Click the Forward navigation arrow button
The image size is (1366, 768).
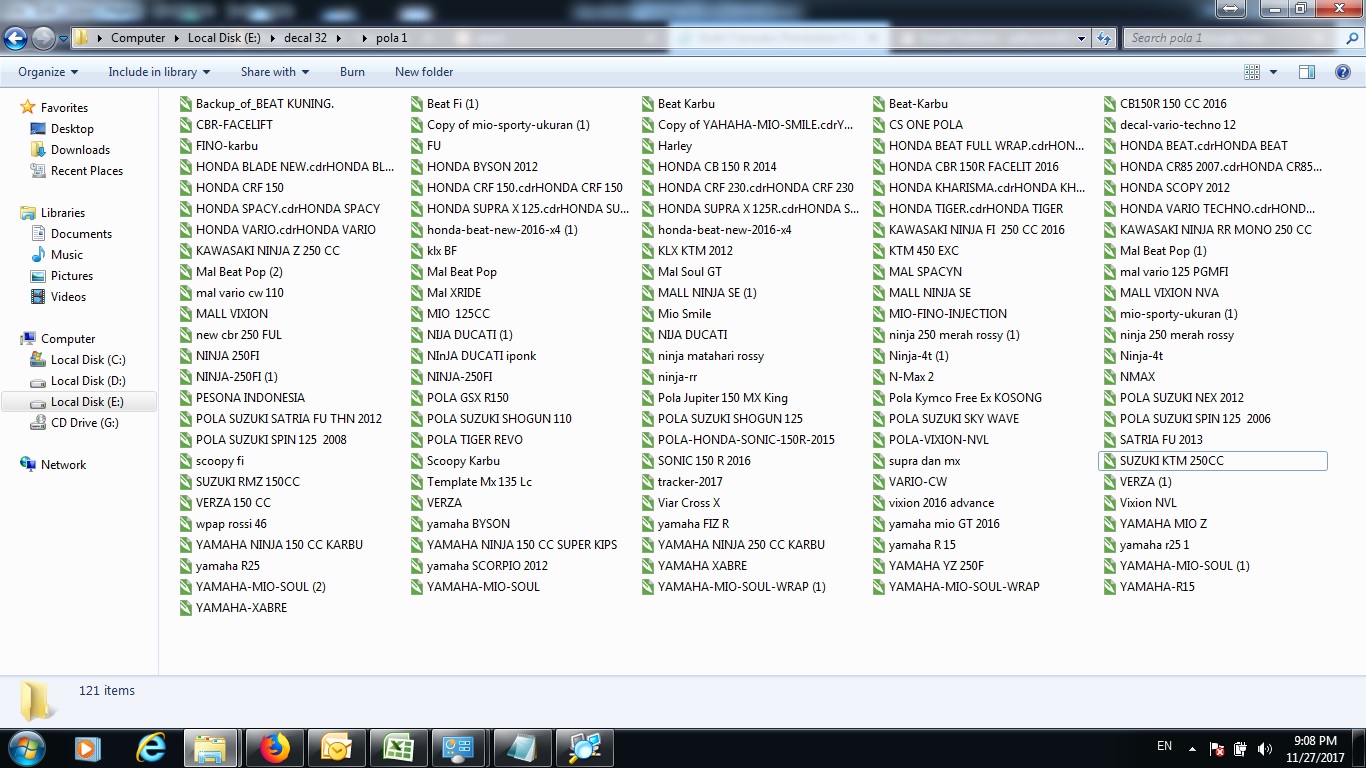(43, 38)
